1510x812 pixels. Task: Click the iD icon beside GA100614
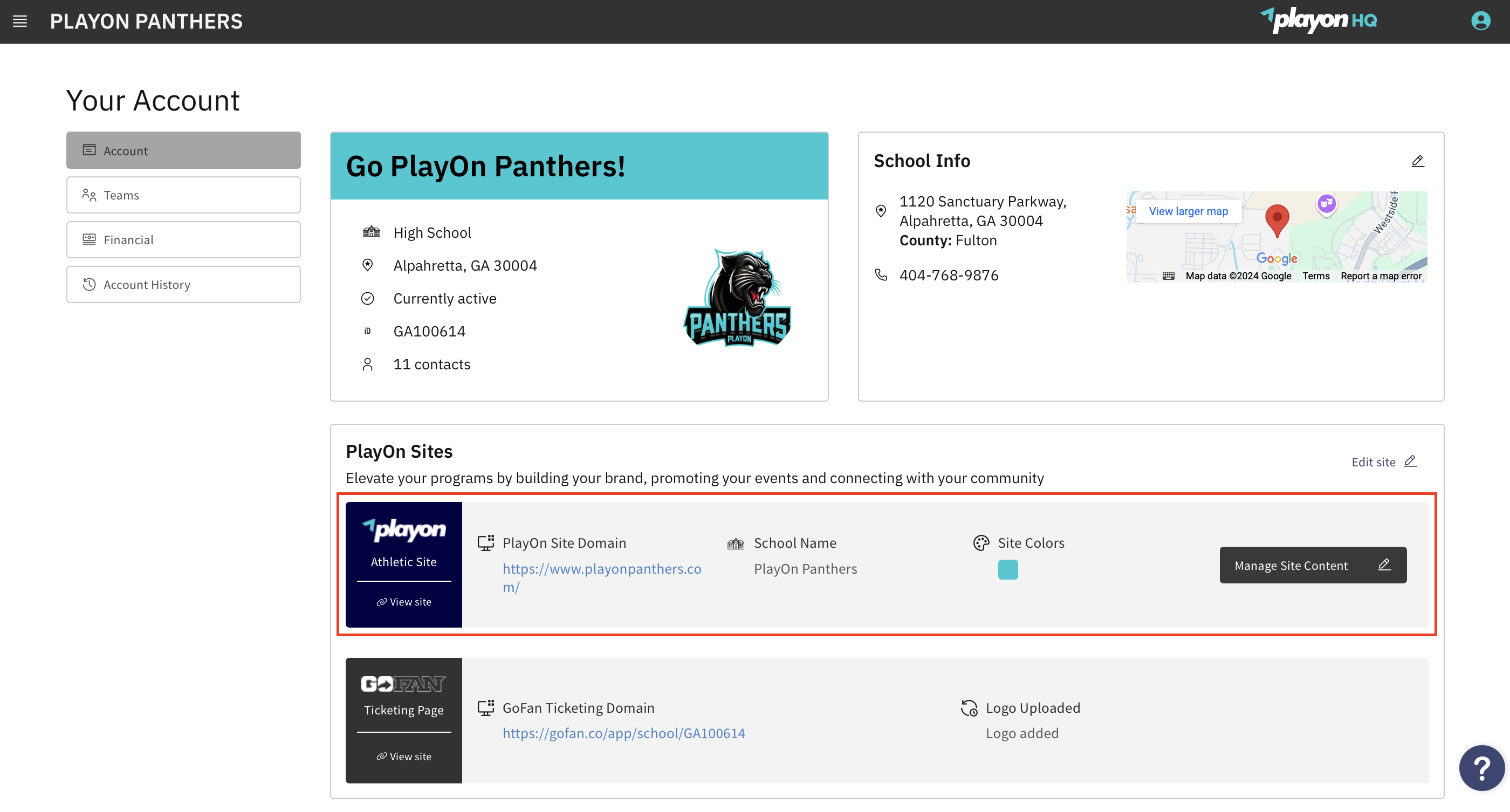(368, 331)
